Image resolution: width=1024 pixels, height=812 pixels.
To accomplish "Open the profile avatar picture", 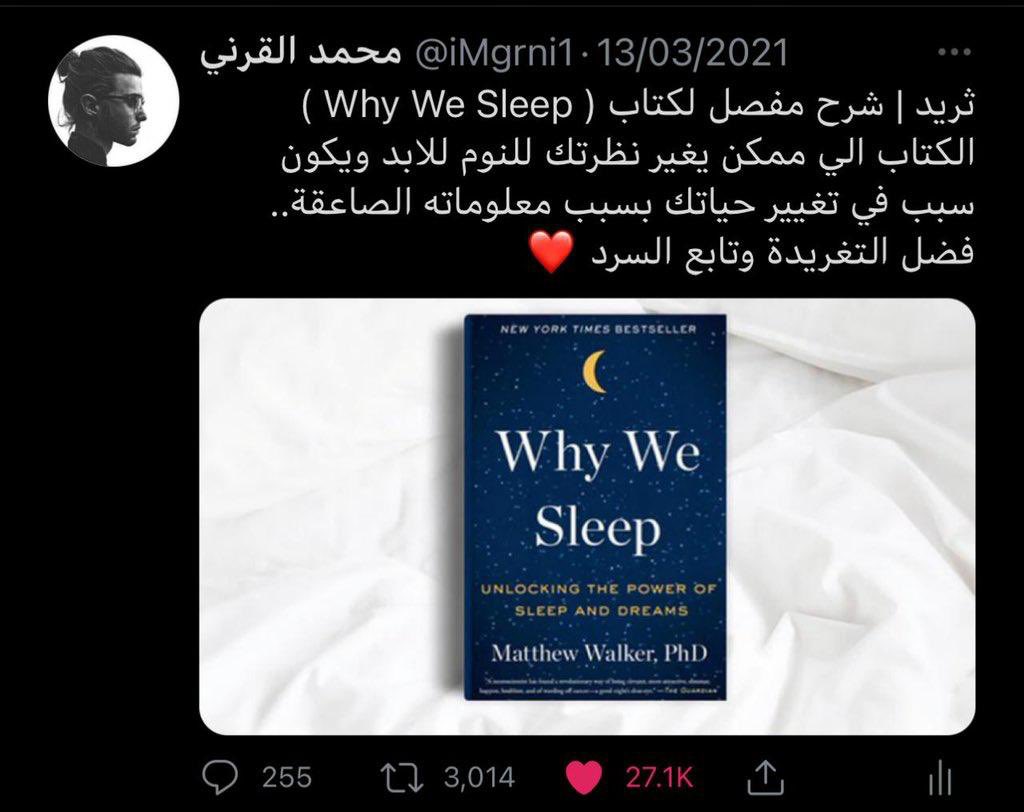I will click(x=114, y=101).
